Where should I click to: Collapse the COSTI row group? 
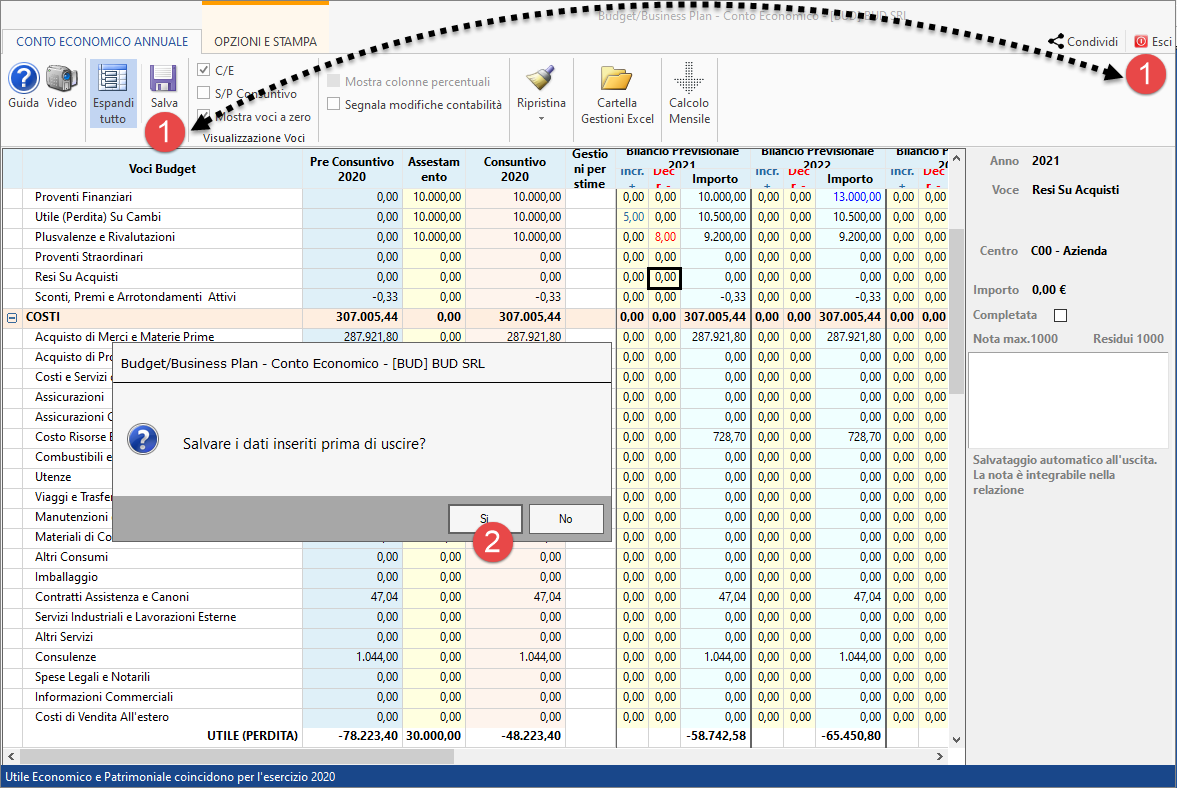pyautogui.click(x=12, y=317)
